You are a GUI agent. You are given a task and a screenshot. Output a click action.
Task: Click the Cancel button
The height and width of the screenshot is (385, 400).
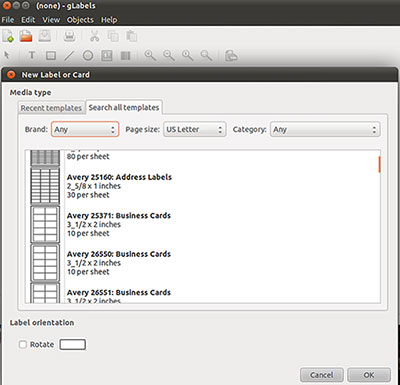point(322,375)
